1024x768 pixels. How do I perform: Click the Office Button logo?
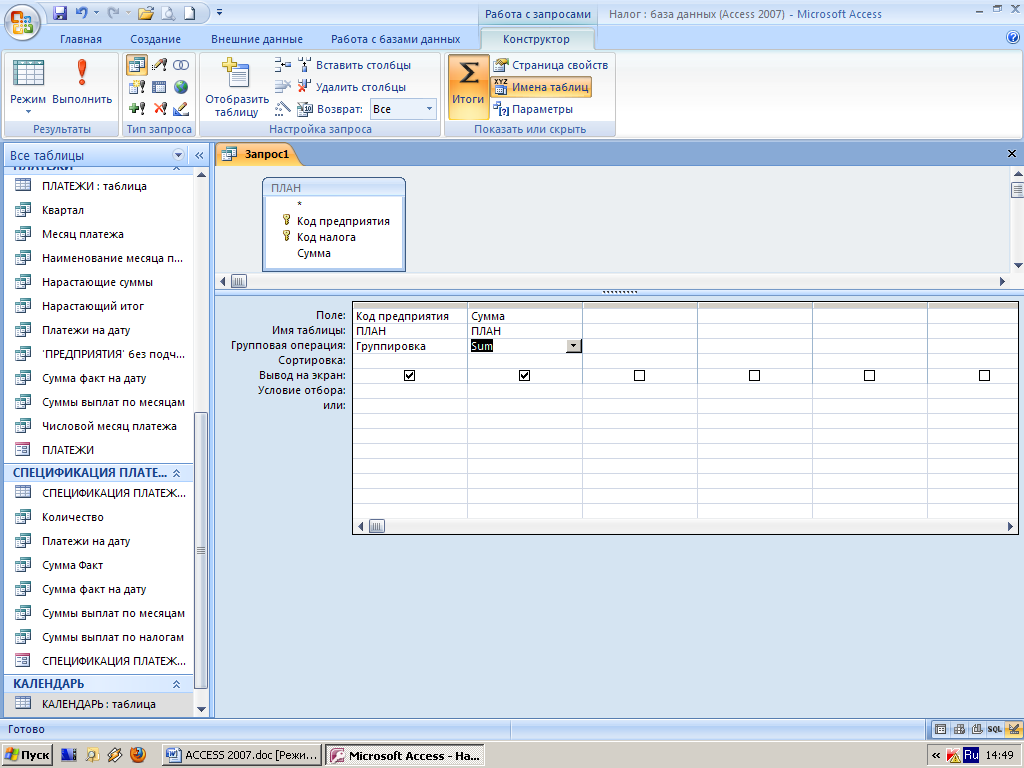[x=22, y=22]
